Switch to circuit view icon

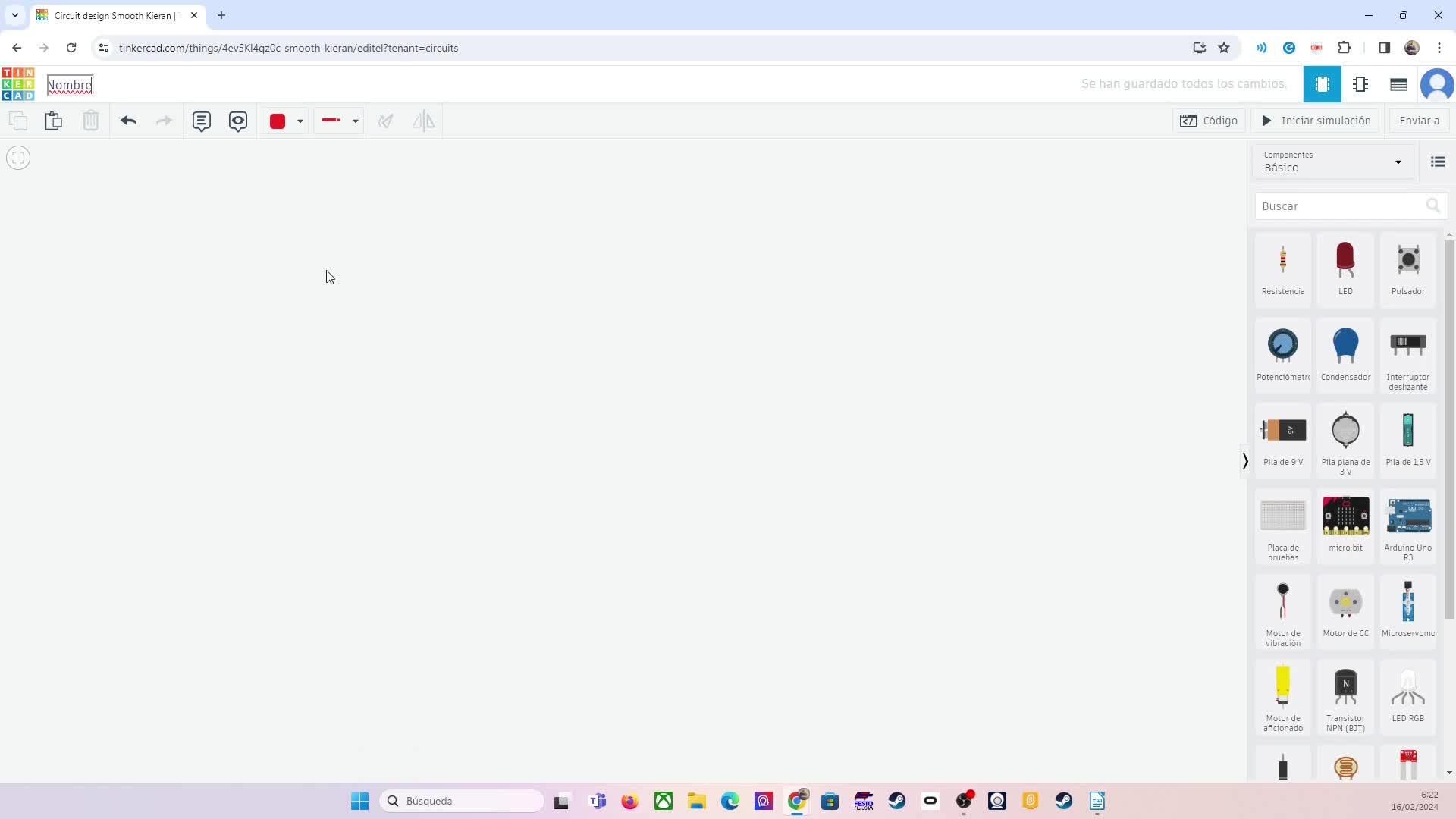(1322, 84)
